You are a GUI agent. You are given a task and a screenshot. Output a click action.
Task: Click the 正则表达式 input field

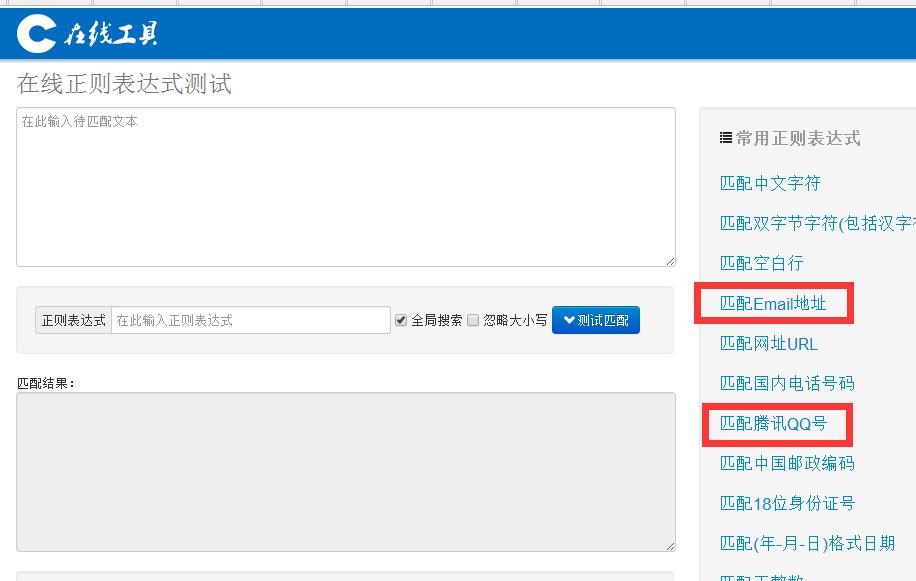coord(250,320)
